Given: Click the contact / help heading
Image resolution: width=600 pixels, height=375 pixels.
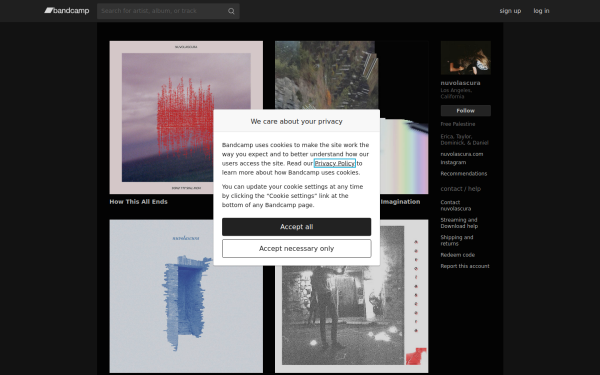Looking at the screenshot, I should 461,189.
